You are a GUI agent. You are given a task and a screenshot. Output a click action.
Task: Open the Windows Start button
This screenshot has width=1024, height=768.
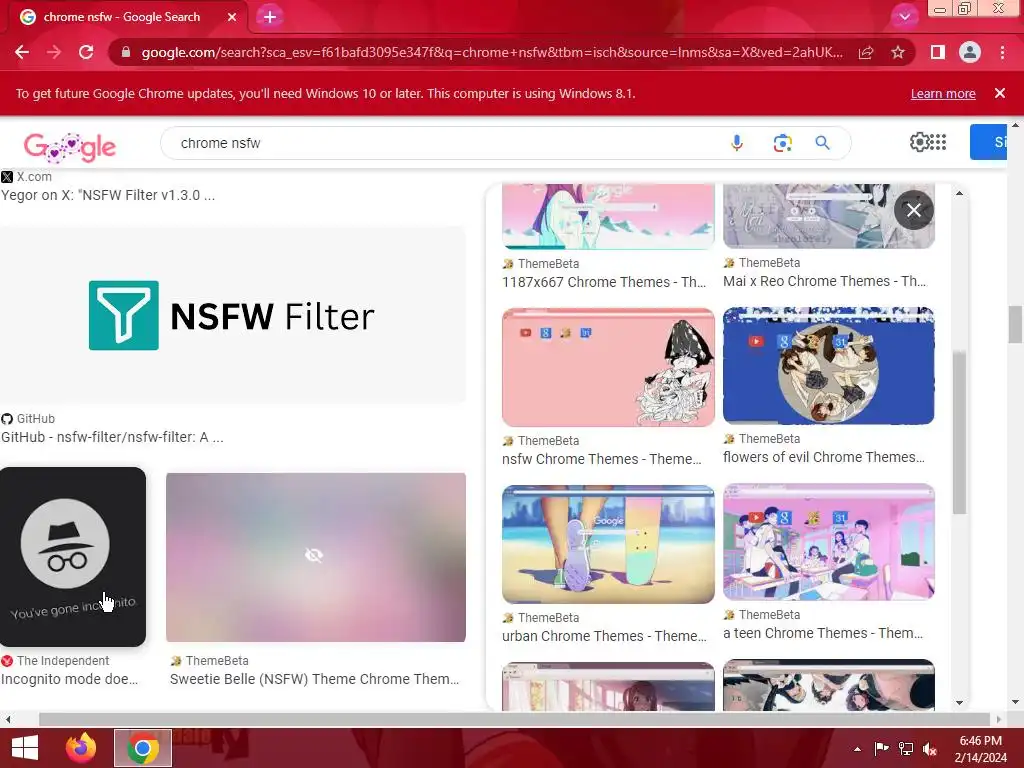pyautogui.click(x=25, y=748)
